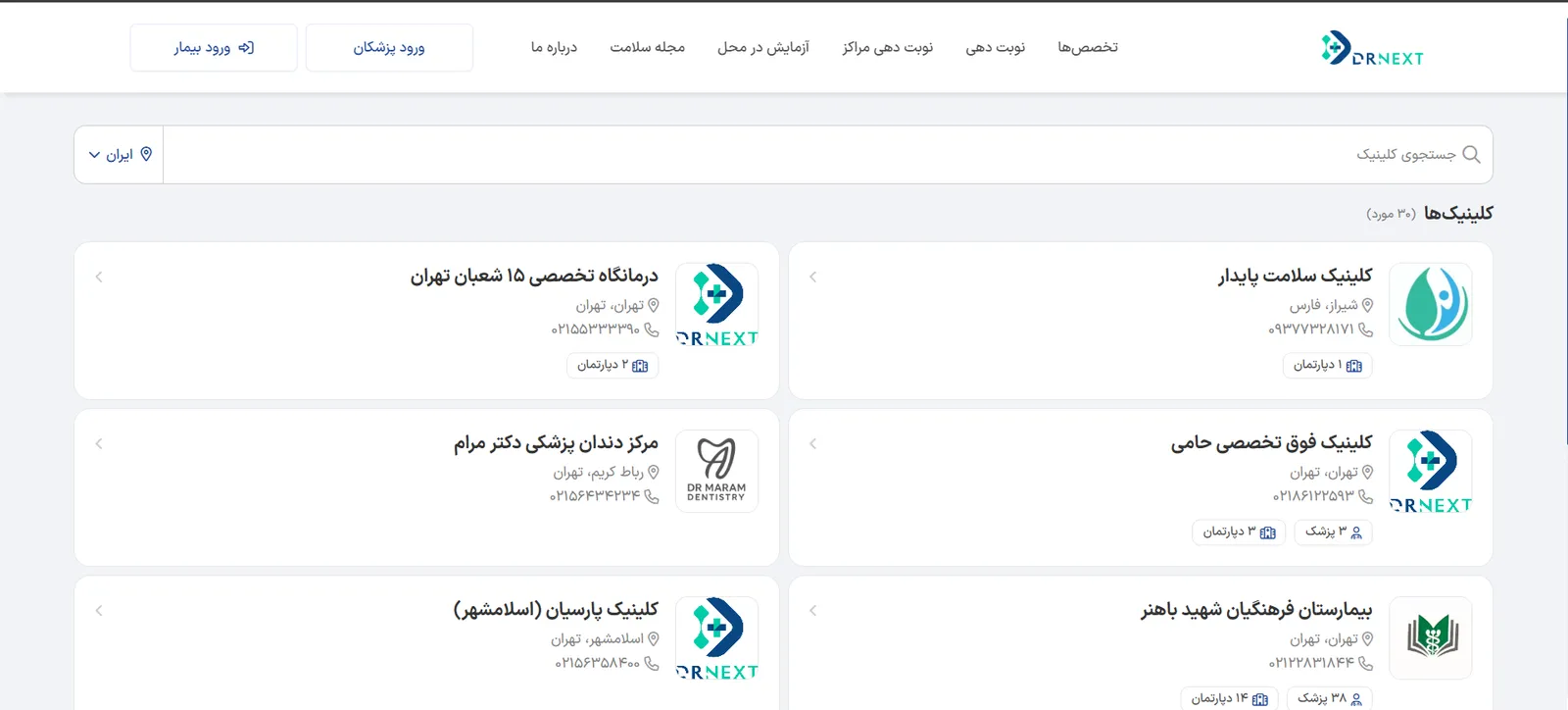Open بیمارستان فرهنگیان شهید باهنر via its chevron
The width and height of the screenshot is (1568, 710).
[x=812, y=610]
